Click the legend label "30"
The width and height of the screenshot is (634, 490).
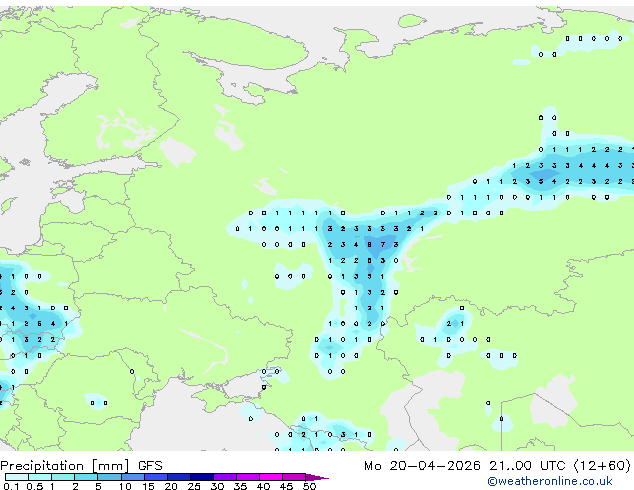217,486
